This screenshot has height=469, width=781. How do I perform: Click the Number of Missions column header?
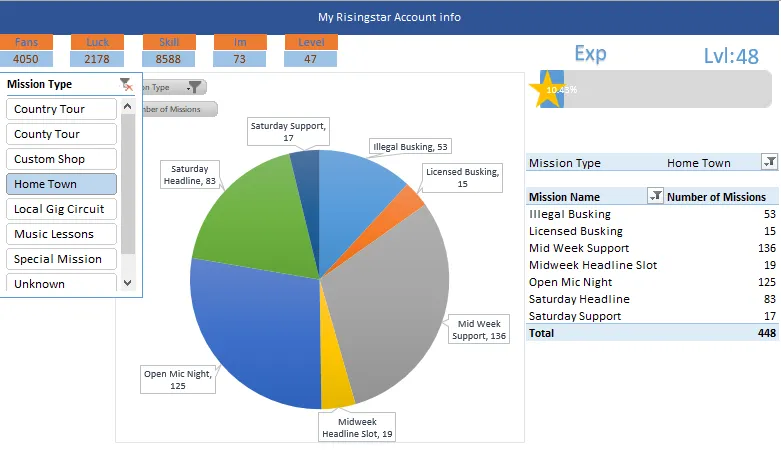click(716, 197)
